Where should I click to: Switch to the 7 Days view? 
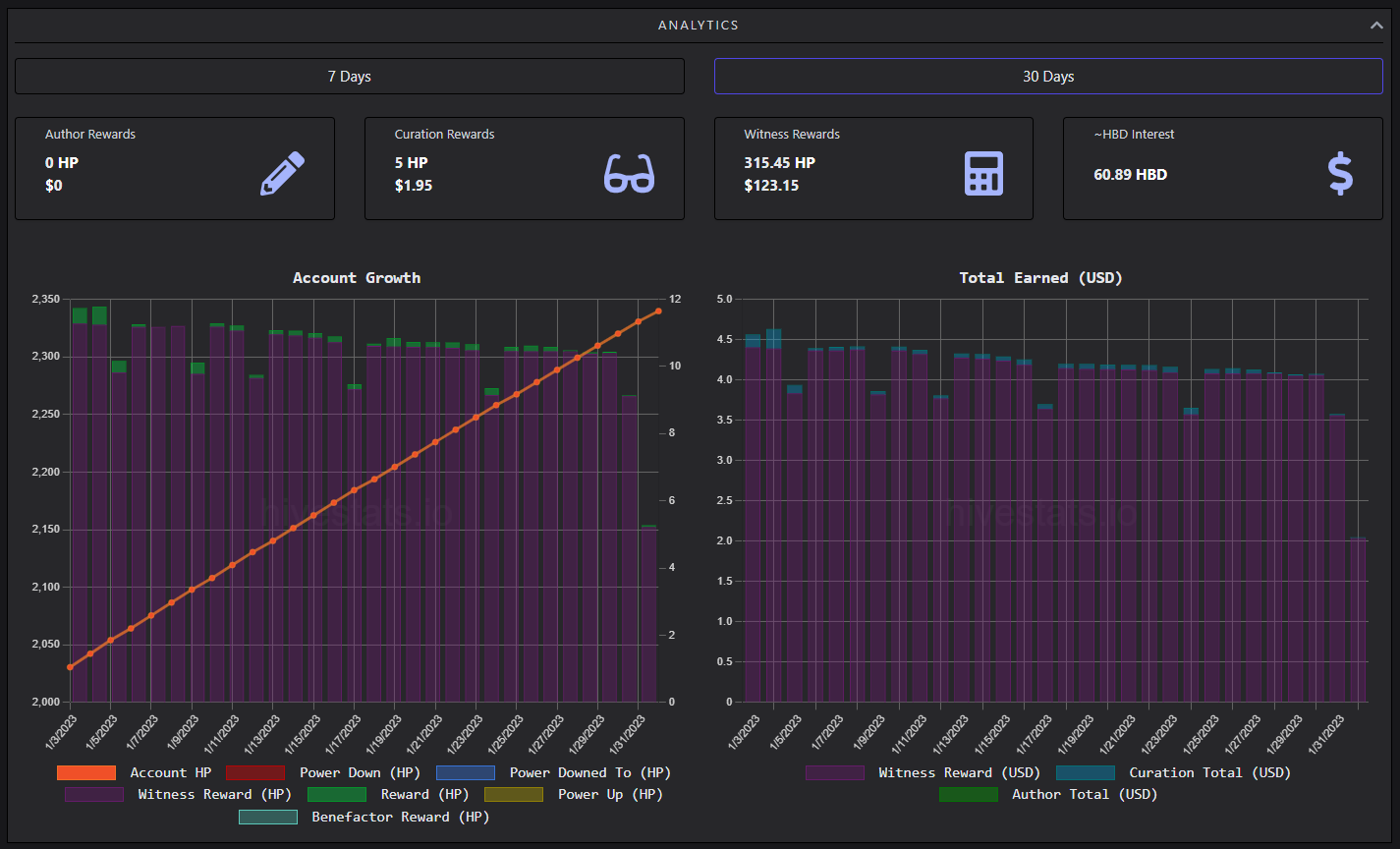[x=350, y=76]
